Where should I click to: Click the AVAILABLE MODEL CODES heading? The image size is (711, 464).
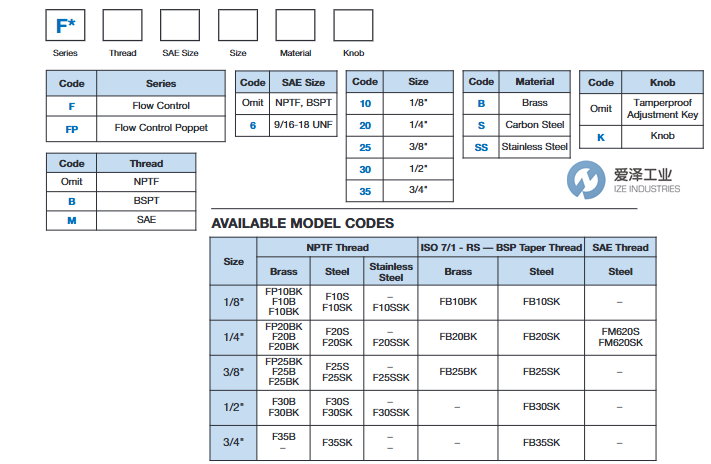coord(302,223)
